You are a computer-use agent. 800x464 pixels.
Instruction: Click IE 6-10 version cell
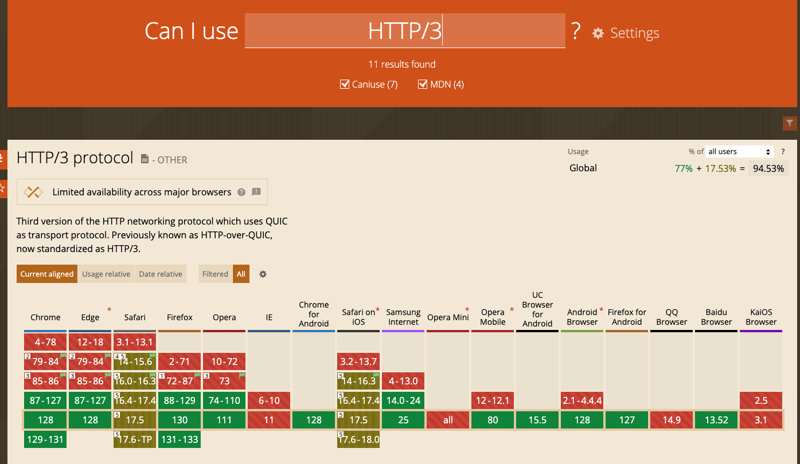pos(269,400)
